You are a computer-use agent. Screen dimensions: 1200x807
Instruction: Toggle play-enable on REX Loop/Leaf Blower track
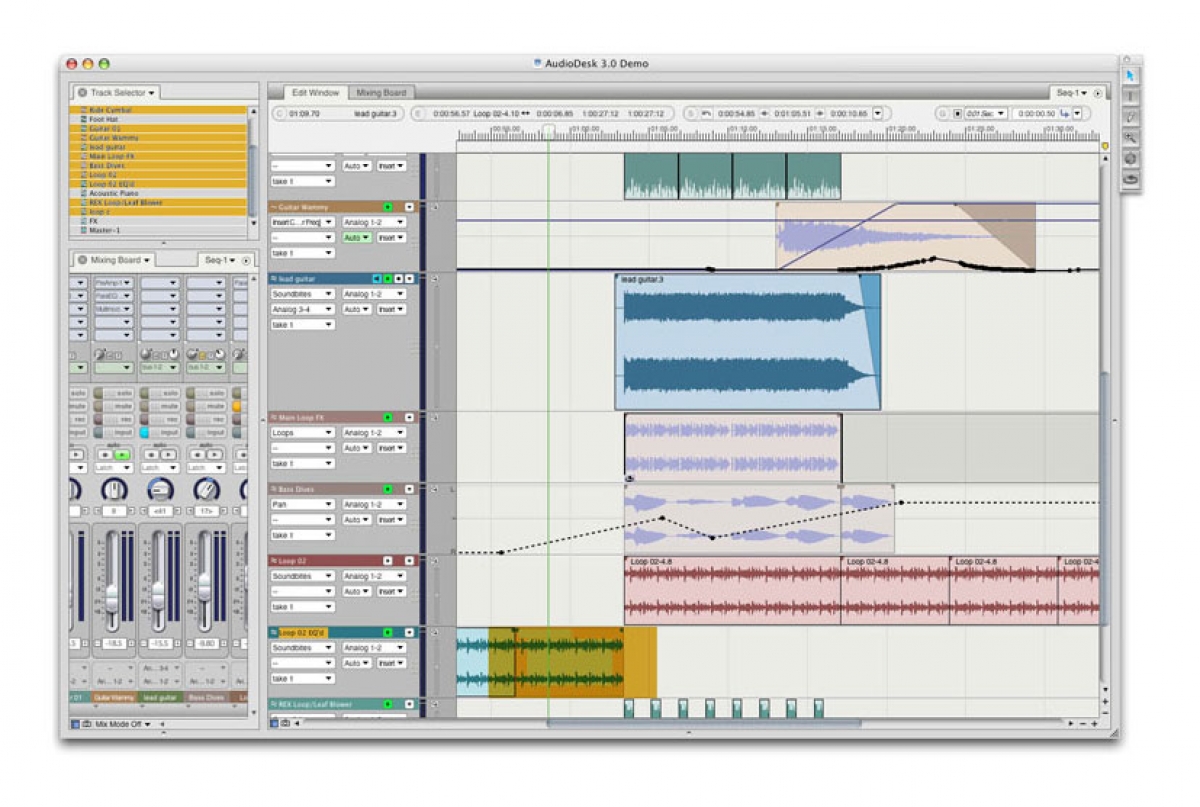tap(388, 704)
